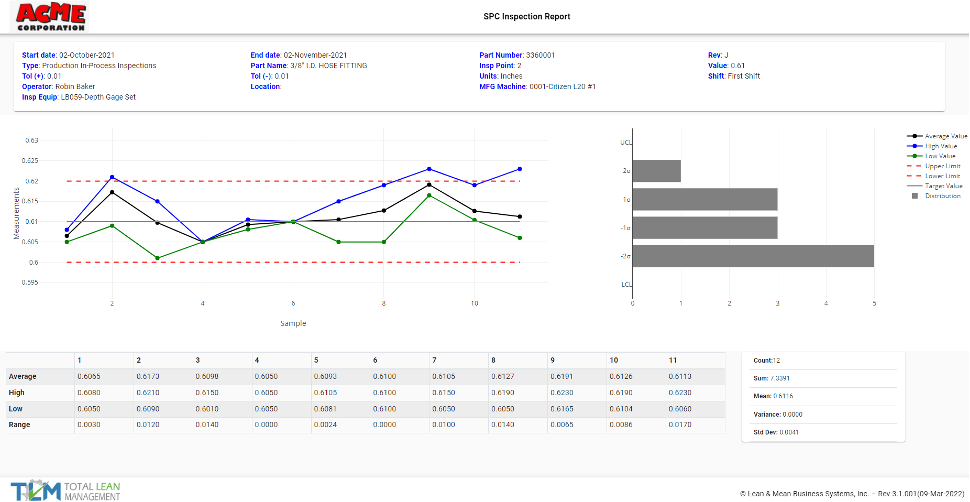Click the Total Lean Management logo
970x502 pixels.
59,489
